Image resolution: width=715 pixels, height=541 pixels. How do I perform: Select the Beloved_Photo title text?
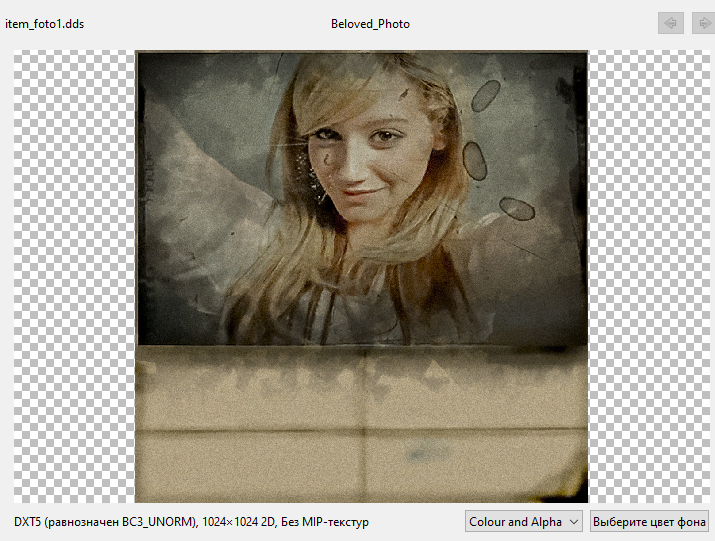pos(370,24)
